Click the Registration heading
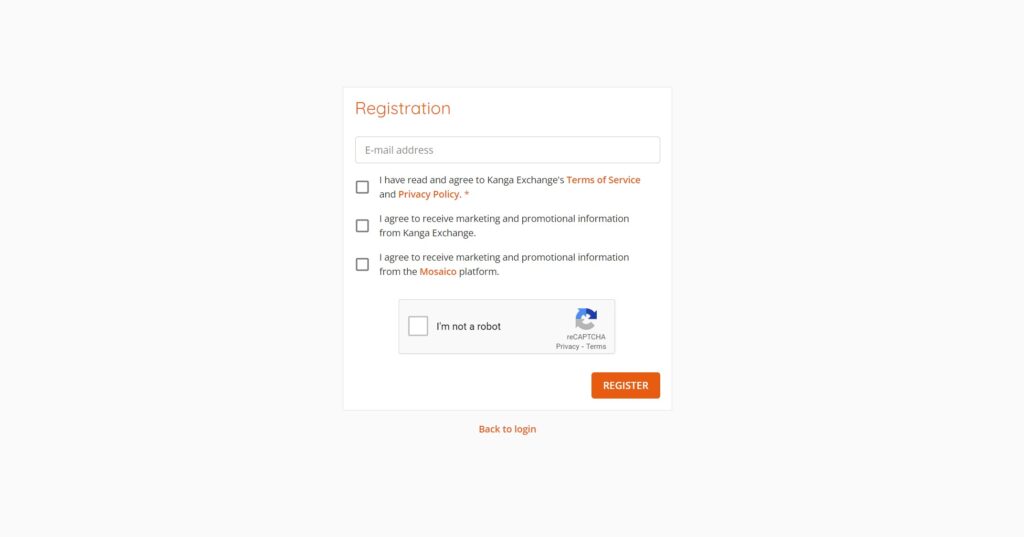 click(x=403, y=108)
